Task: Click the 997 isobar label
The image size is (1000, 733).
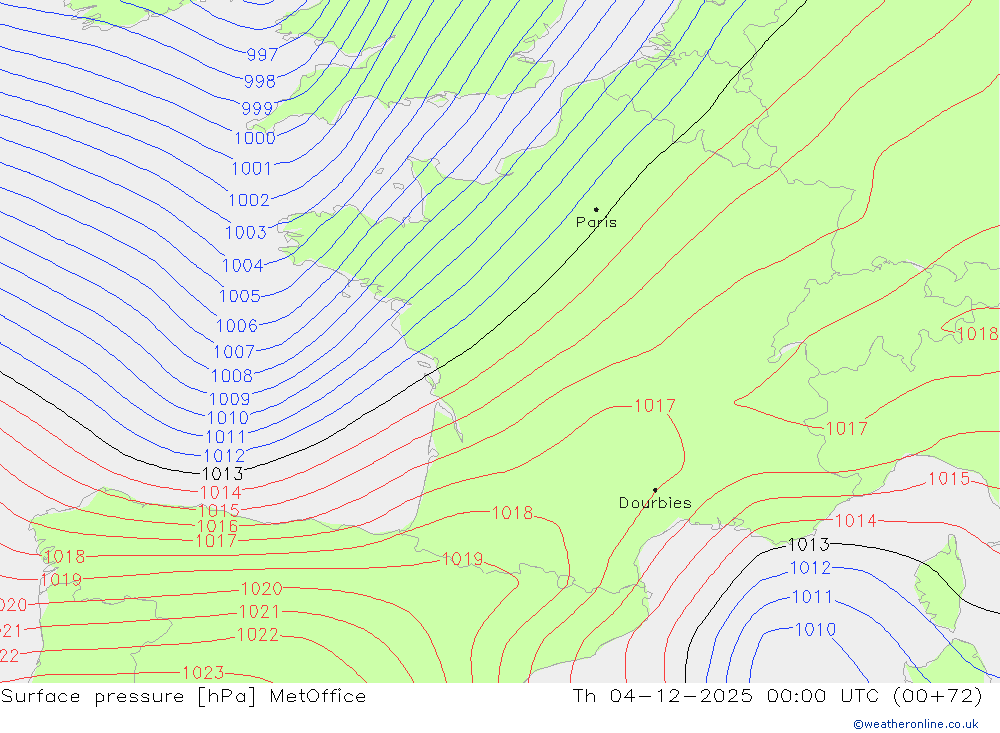Action: click(x=262, y=55)
